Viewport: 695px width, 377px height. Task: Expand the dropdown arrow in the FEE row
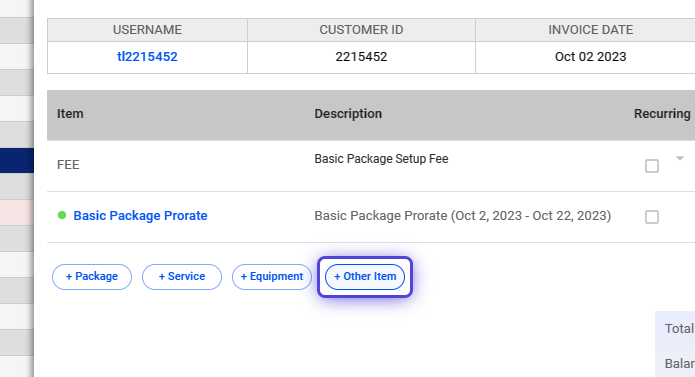680,158
